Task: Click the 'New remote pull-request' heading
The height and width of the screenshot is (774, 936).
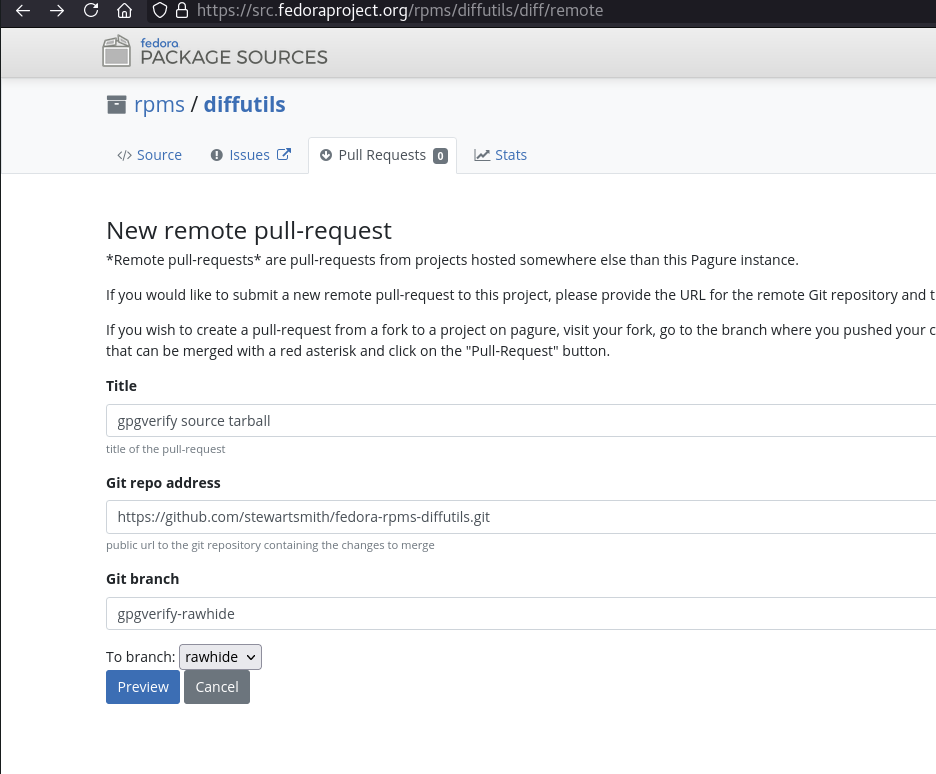Action: pos(249,230)
